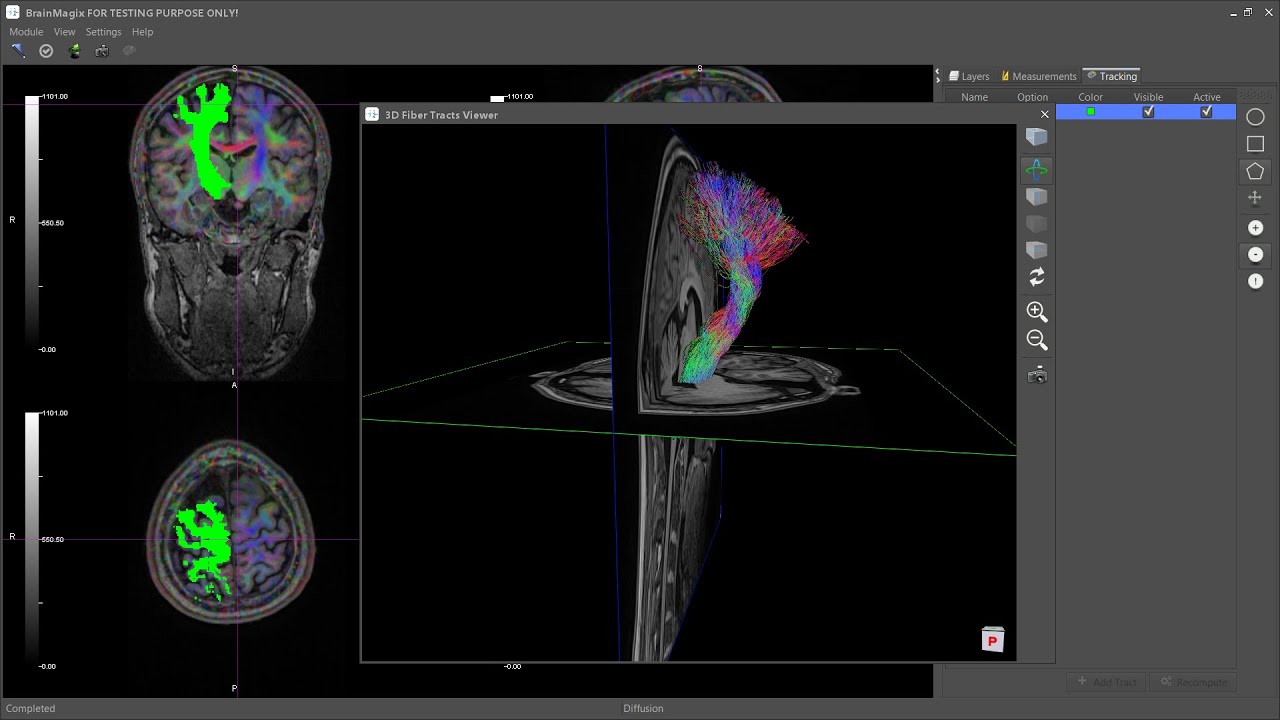Activate the 3D rotate tool in fiber viewer

[1037, 169]
